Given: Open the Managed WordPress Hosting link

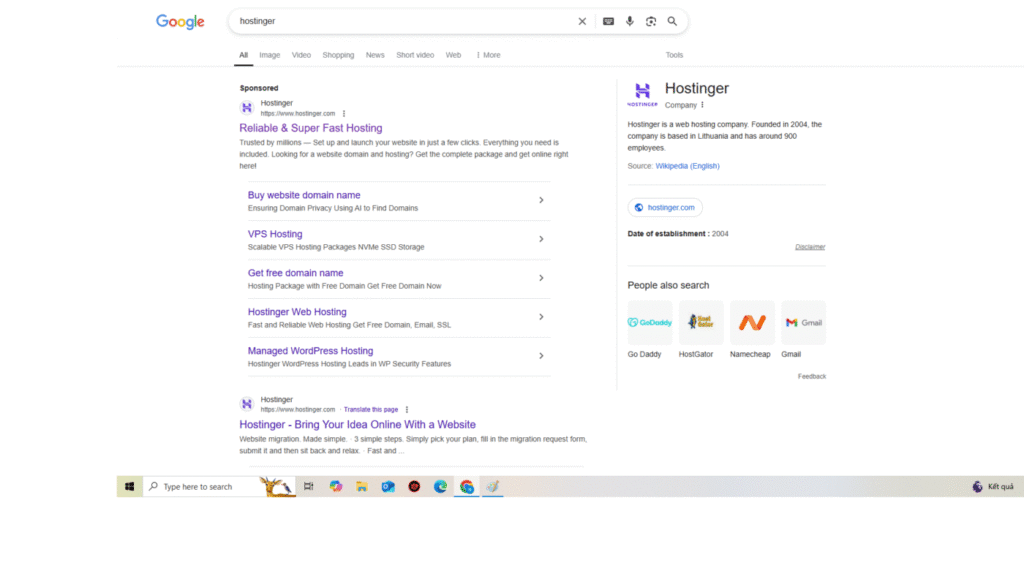Looking at the screenshot, I should (x=310, y=351).
